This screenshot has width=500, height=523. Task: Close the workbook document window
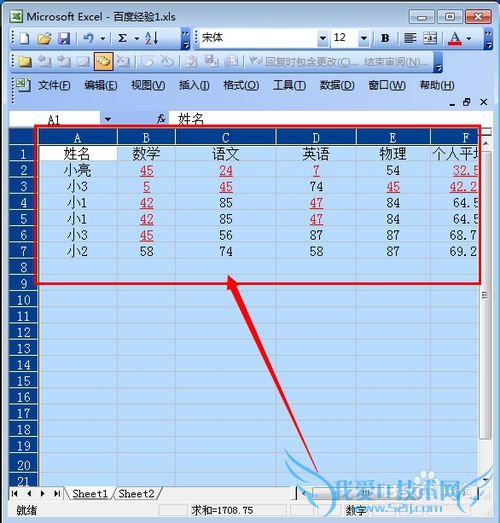(x=483, y=102)
